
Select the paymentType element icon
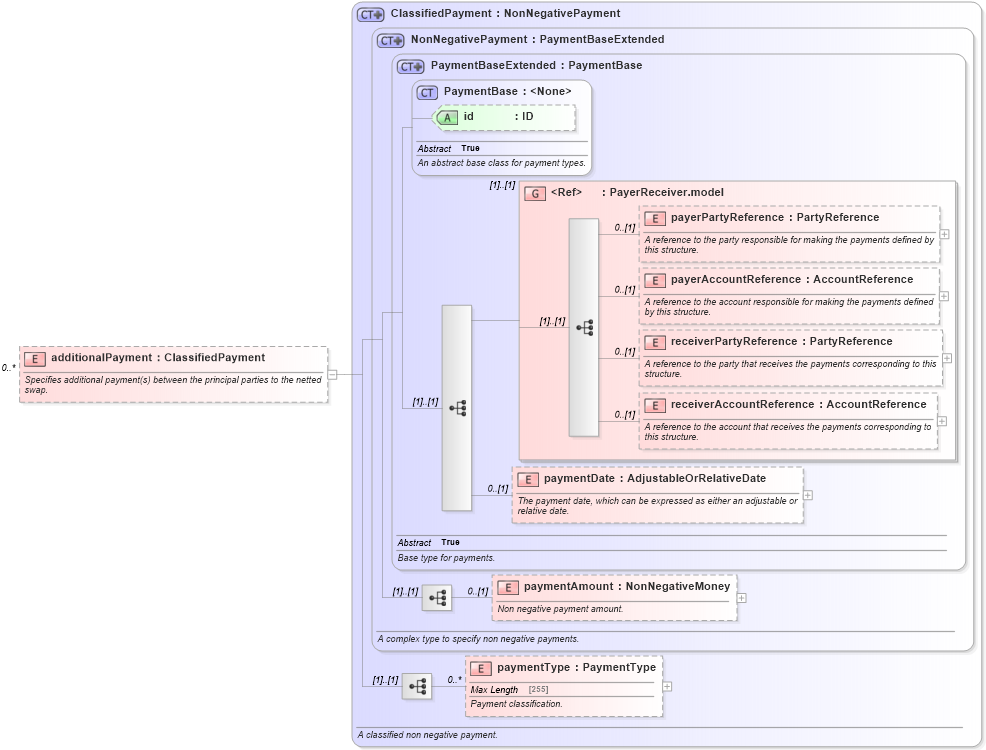coord(480,667)
